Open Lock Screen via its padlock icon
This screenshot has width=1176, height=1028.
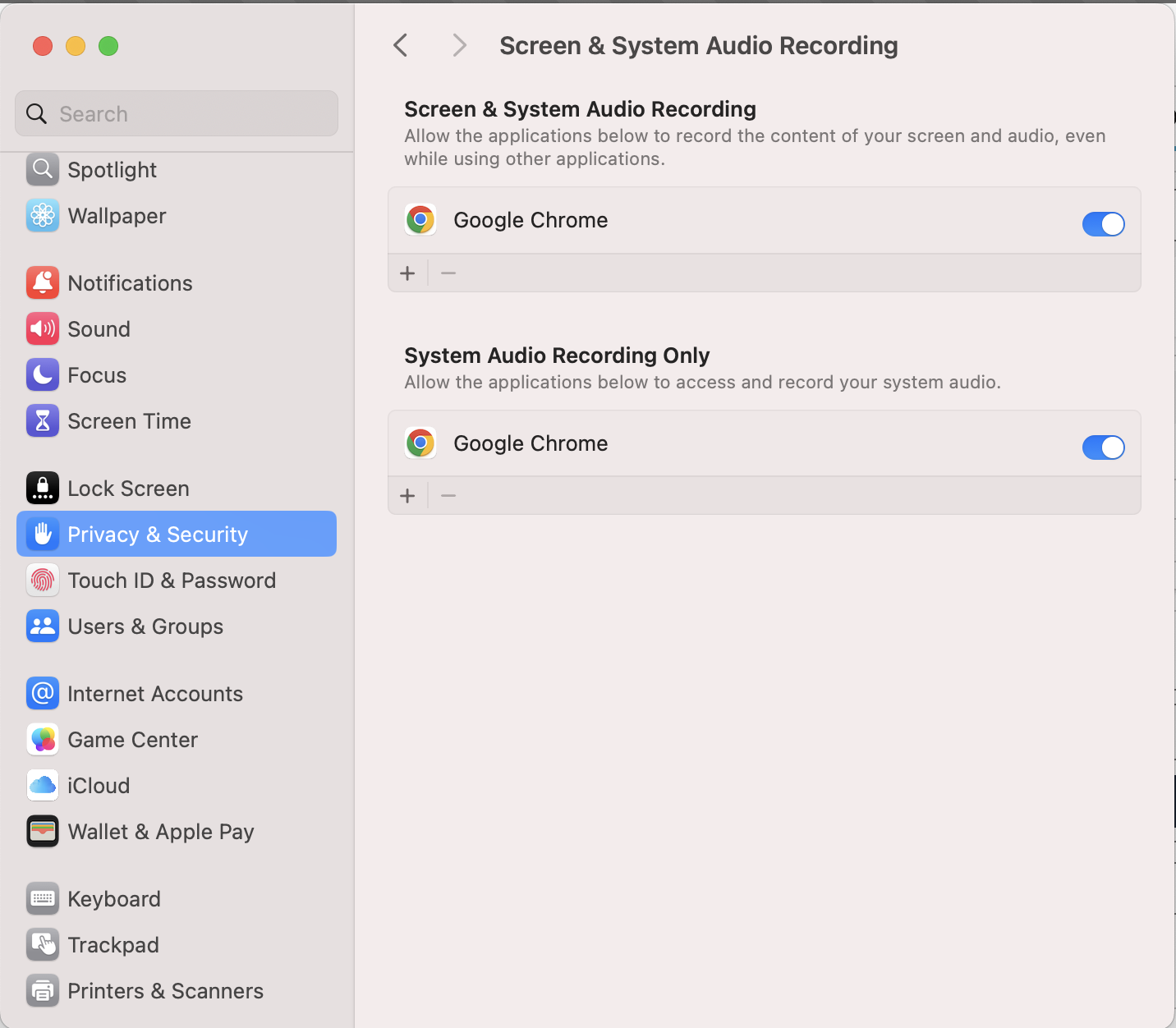43,489
